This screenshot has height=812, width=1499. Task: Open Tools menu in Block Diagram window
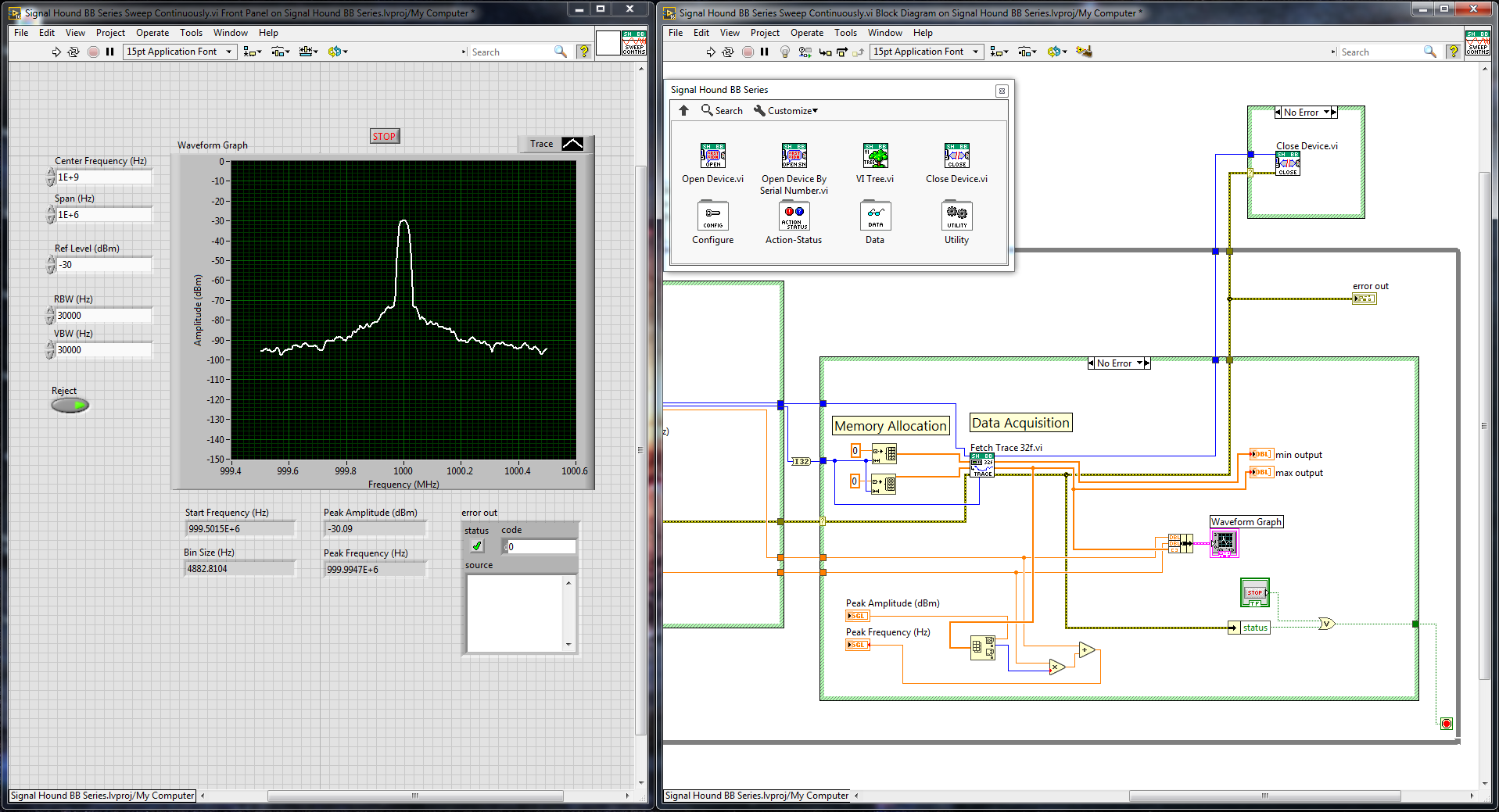point(845,33)
